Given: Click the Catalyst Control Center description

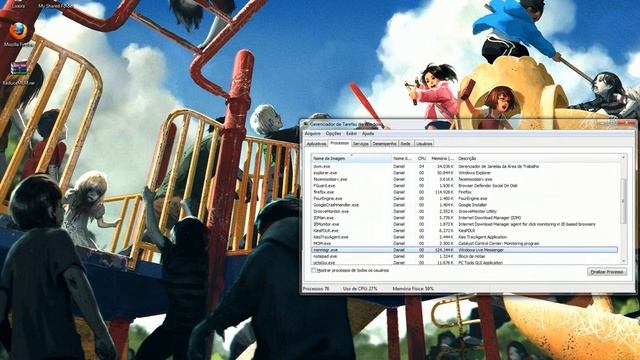Looking at the screenshot, I should click(499, 243).
